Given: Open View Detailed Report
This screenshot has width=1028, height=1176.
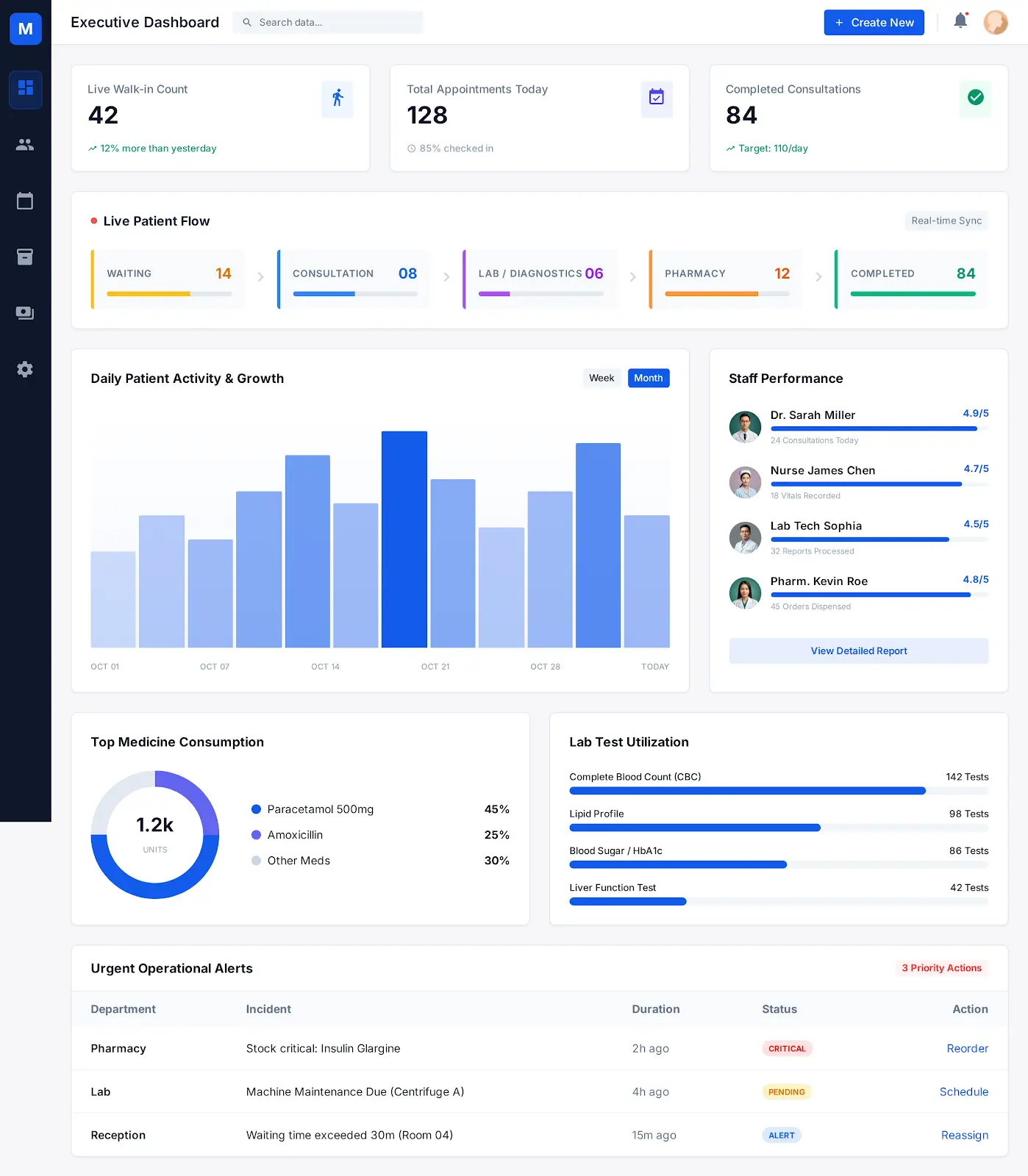Looking at the screenshot, I should 858,650.
